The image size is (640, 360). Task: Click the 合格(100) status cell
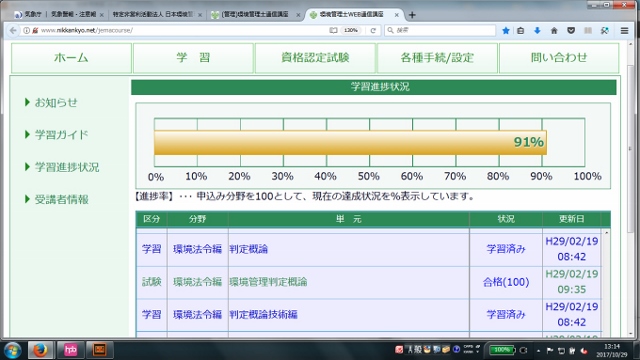[506, 282]
